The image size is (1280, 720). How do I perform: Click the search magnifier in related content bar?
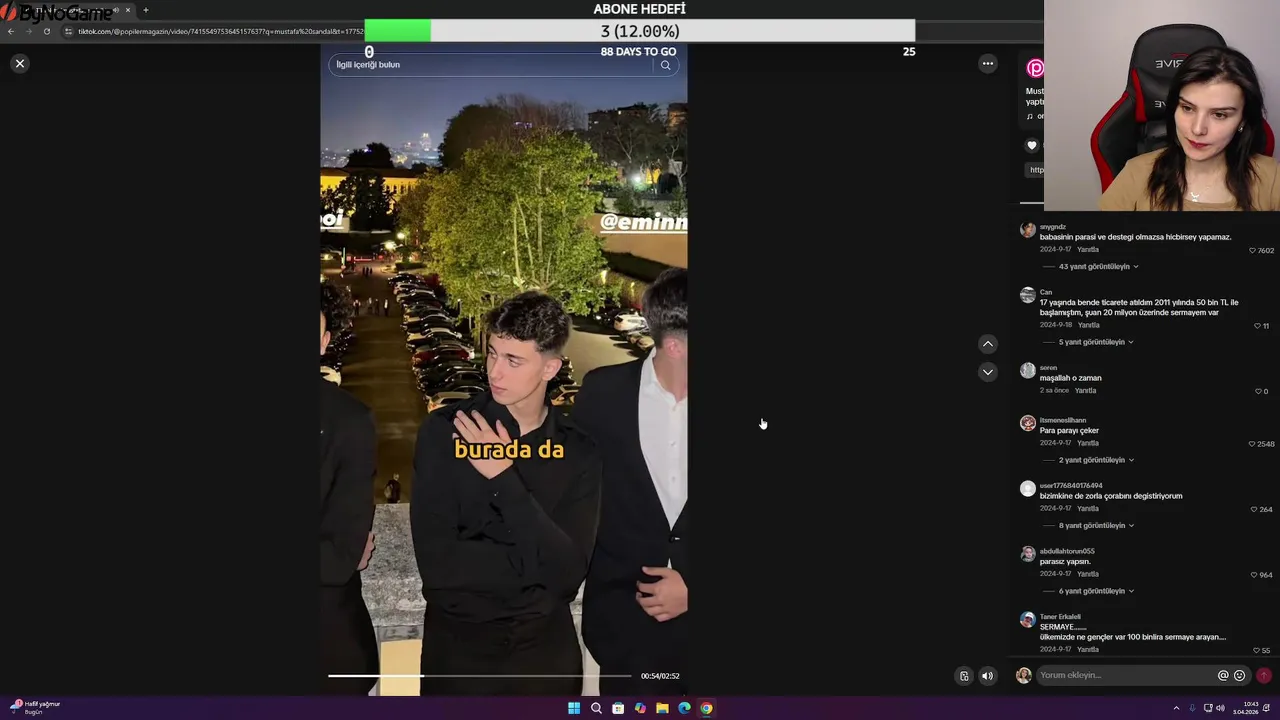[x=665, y=65]
